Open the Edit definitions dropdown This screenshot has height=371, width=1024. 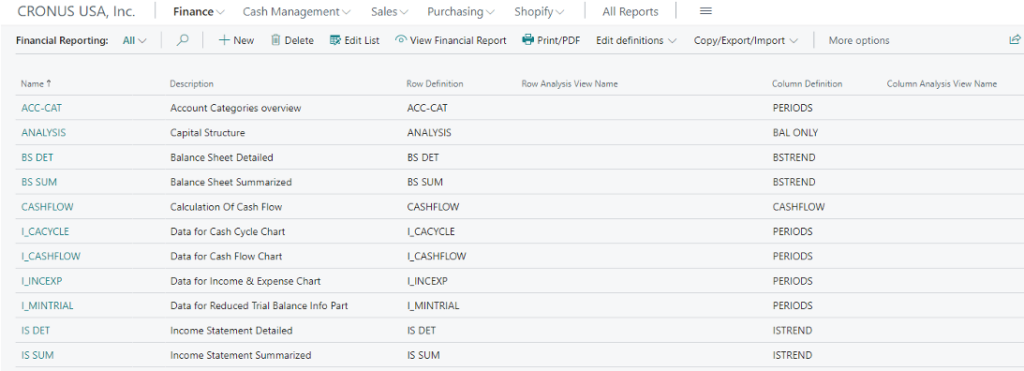point(636,40)
